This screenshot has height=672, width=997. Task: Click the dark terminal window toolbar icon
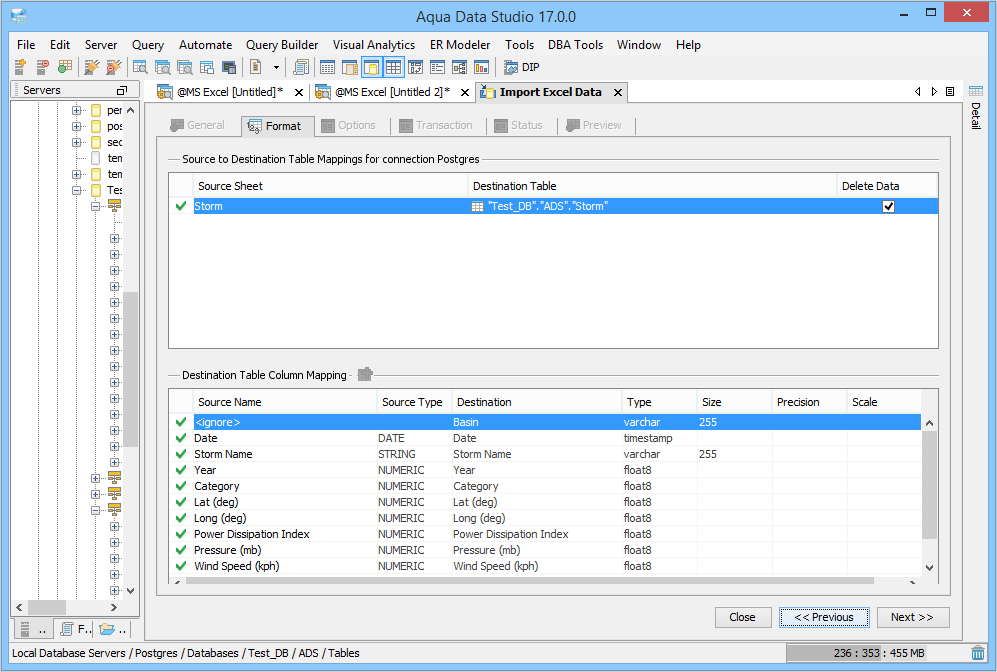tap(229, 67)
